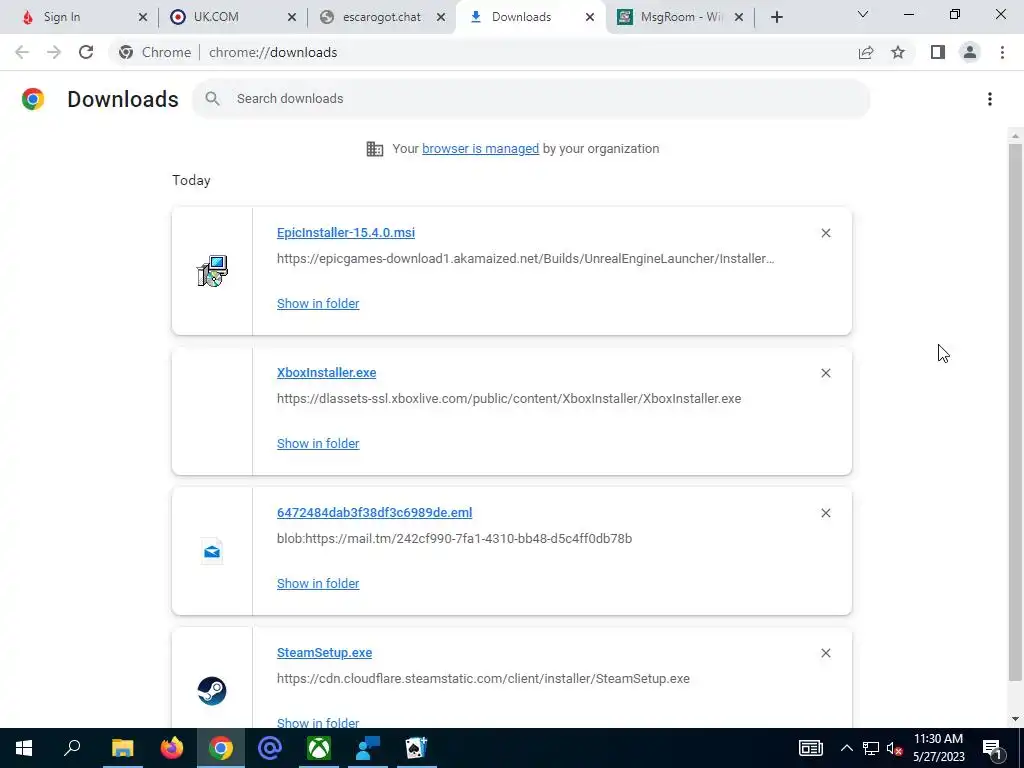Open the SteamSetup.exe file link
Screen dimensions: 1024x768
325,652
